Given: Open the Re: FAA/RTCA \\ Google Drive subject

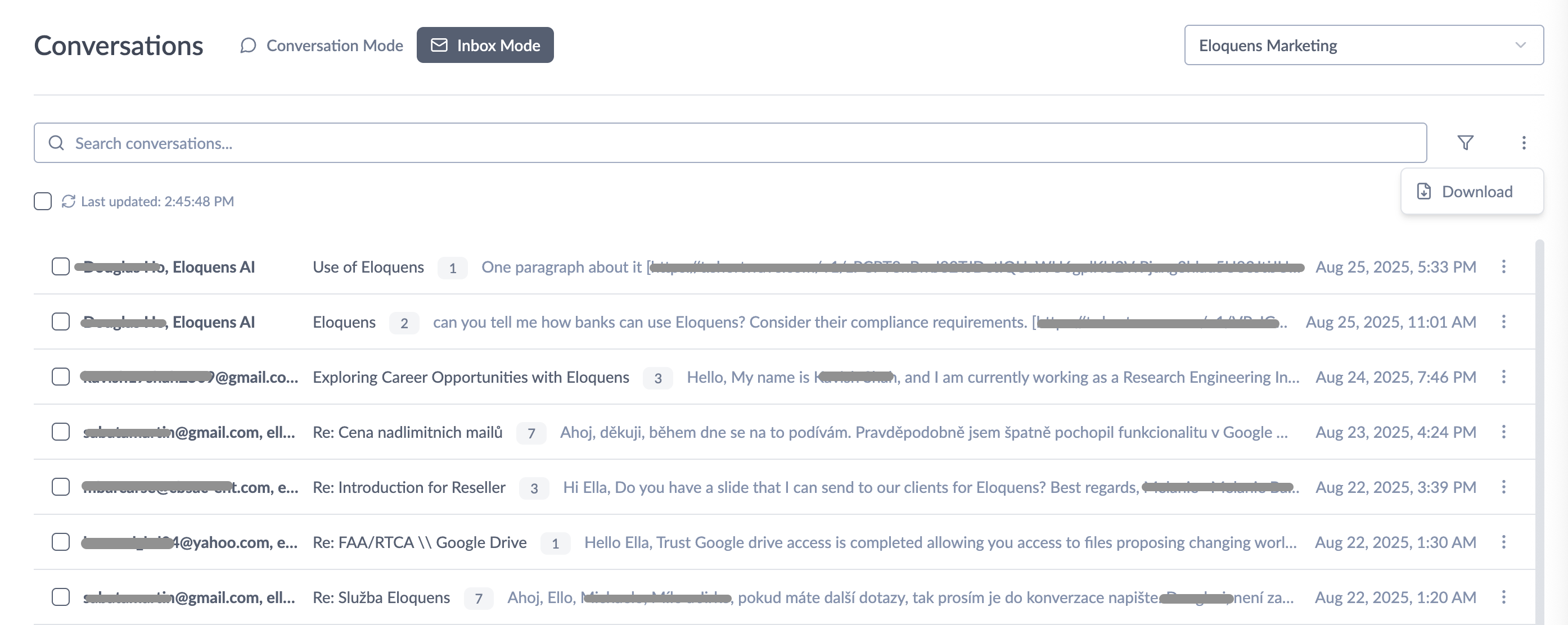Looking at the screenshot, I should (x=420, y=542).
